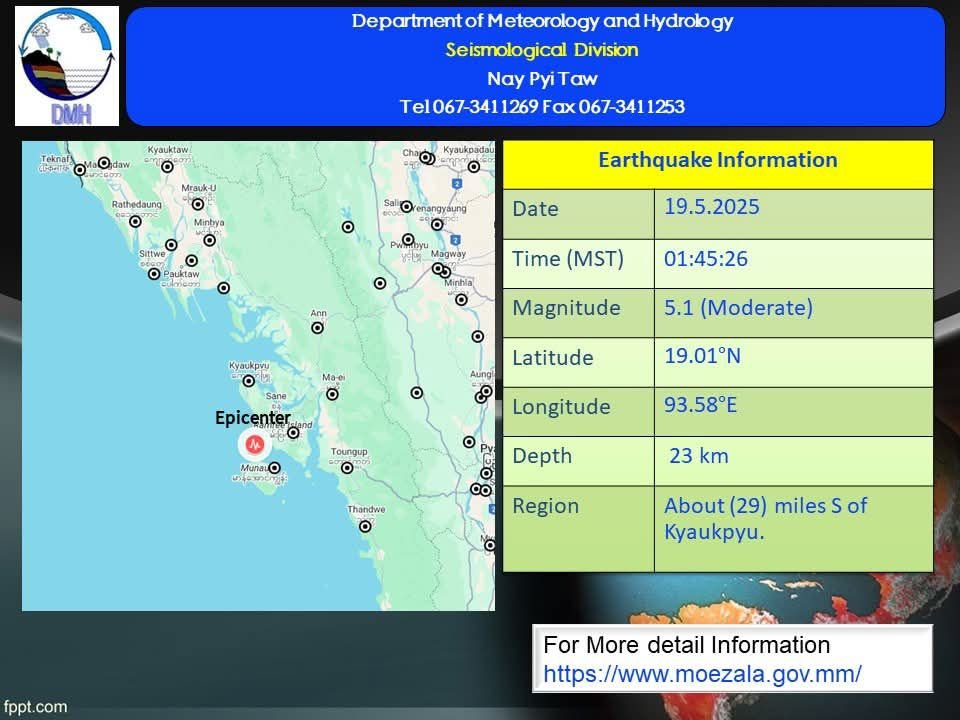960x720 pixels.
Task: Select the Magnitude 5.1 (Moderate) cell
Action: (738, 308)
